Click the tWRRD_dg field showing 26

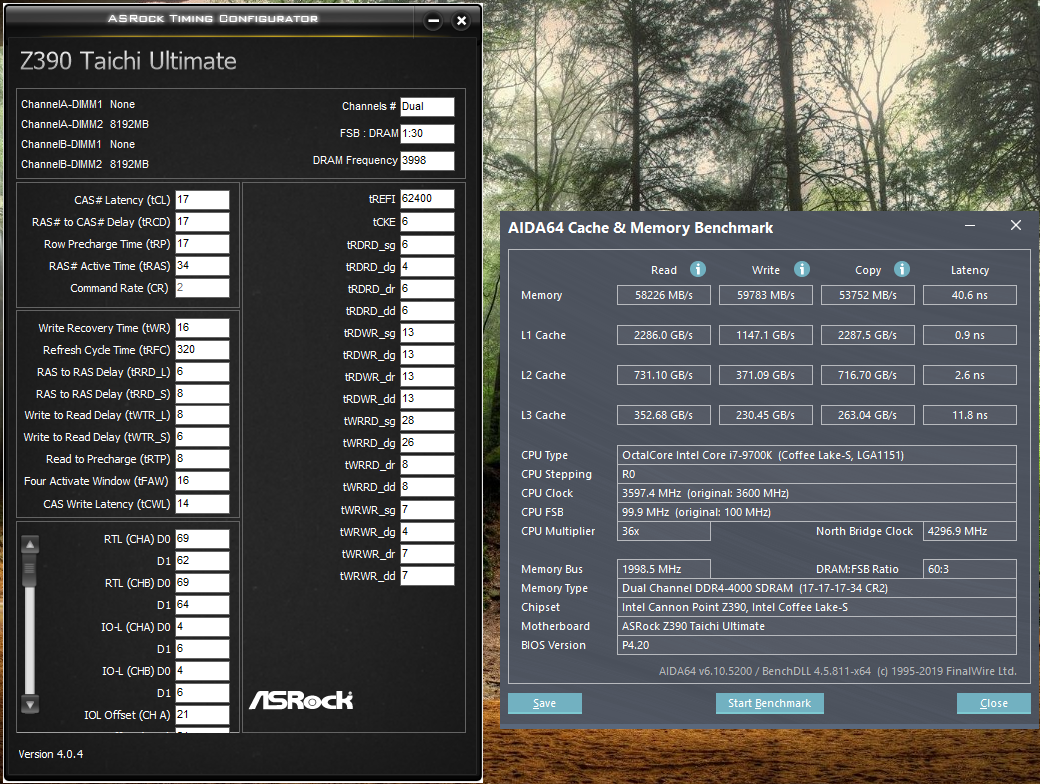(x=427, y=442)
